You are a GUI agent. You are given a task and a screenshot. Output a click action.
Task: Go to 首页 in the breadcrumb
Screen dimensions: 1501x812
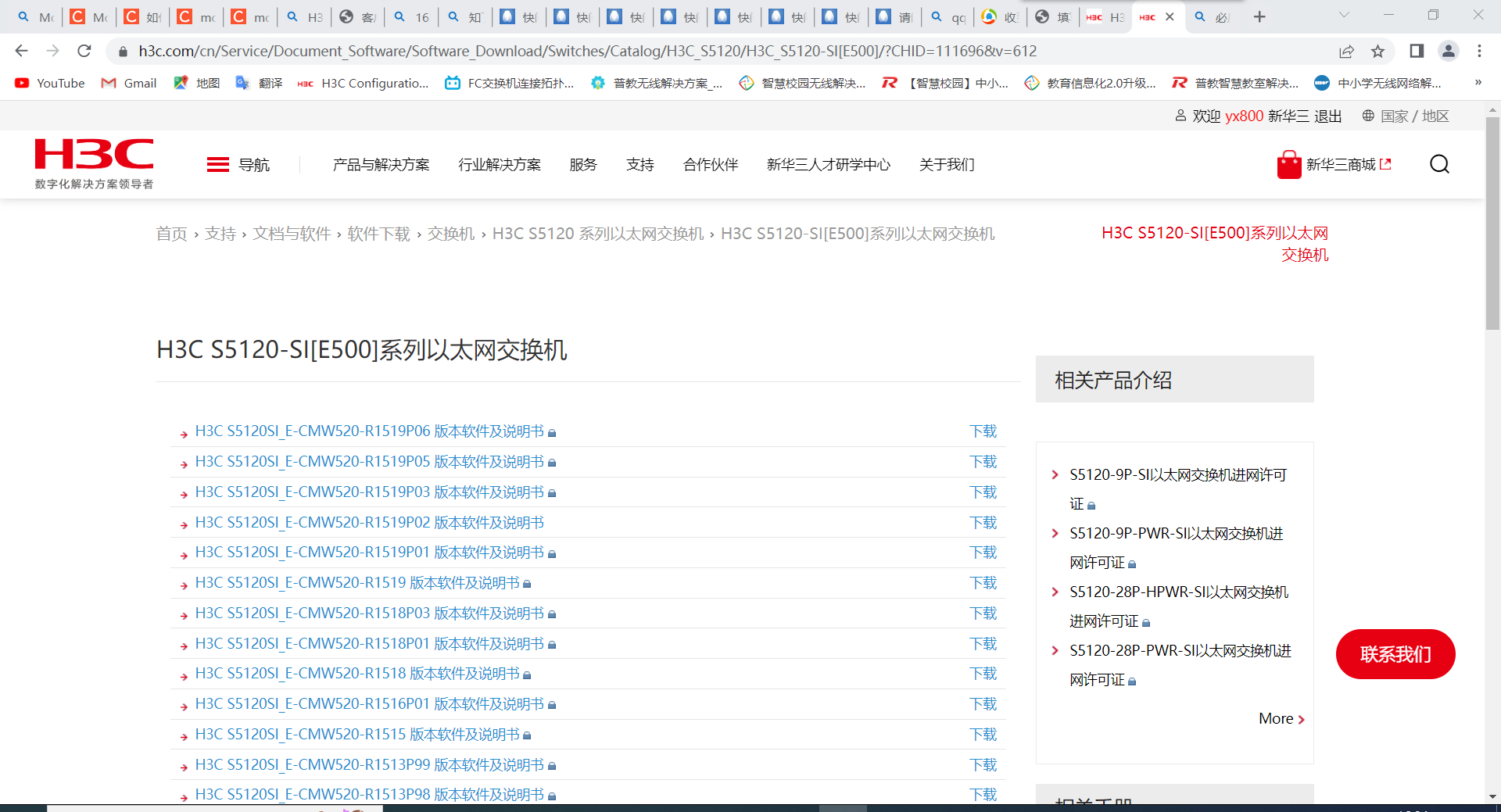coord(172,234)
